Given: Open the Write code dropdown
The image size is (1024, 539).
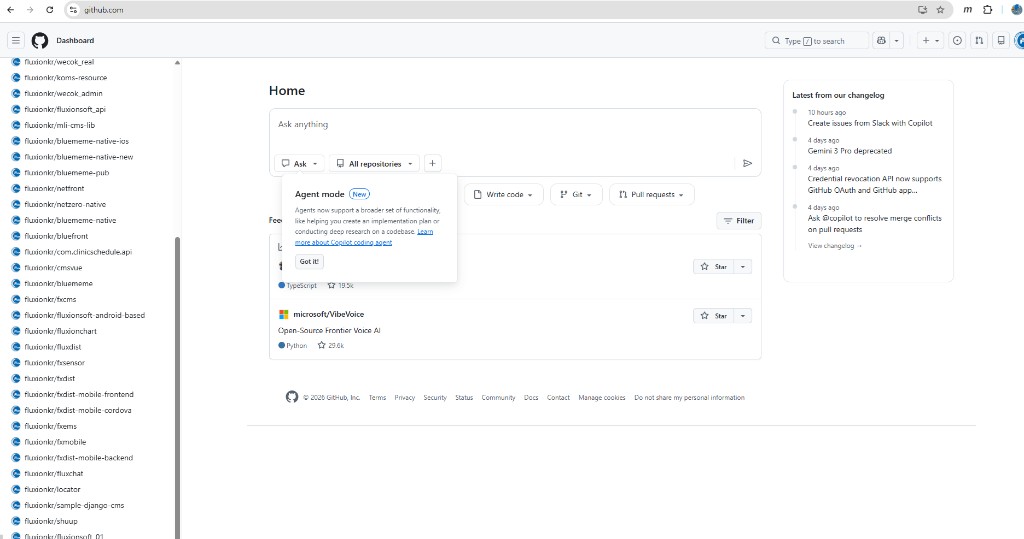Looking at the screenshot, I should [504, 195].
